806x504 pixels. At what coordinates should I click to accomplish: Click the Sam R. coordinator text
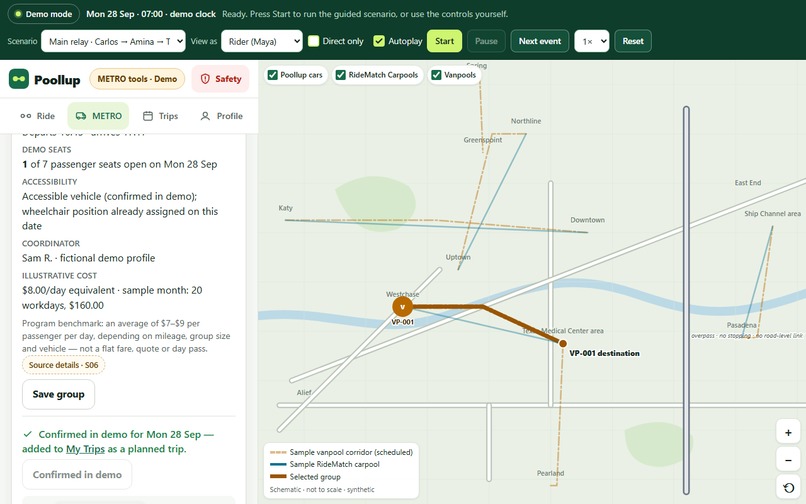point(88,258)
